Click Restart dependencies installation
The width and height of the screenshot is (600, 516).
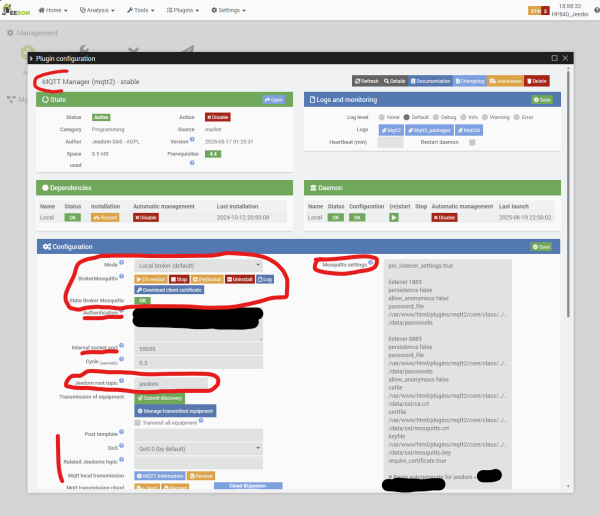coord(105,218)
